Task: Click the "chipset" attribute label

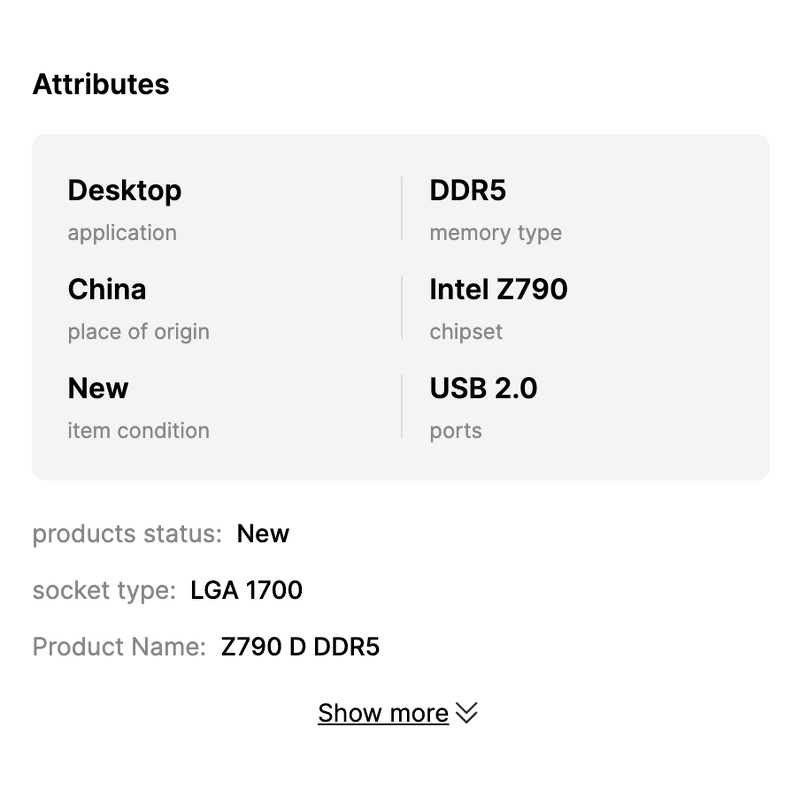Action: [466, 332]
